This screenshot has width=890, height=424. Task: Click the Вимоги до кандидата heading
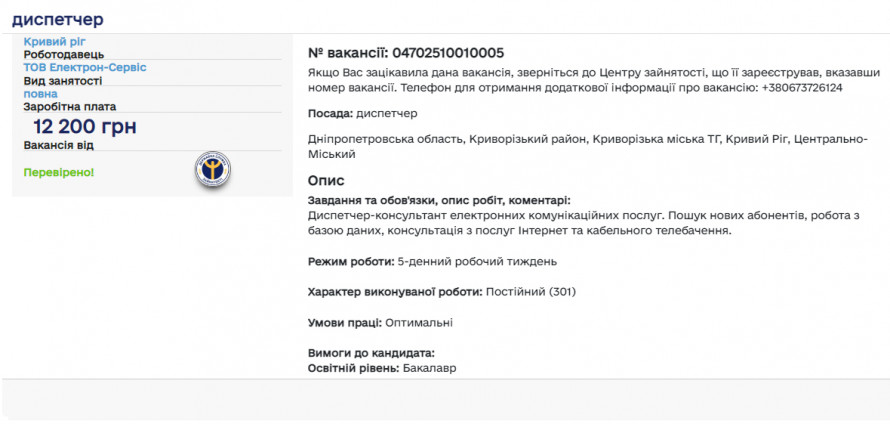click(371, 353)
